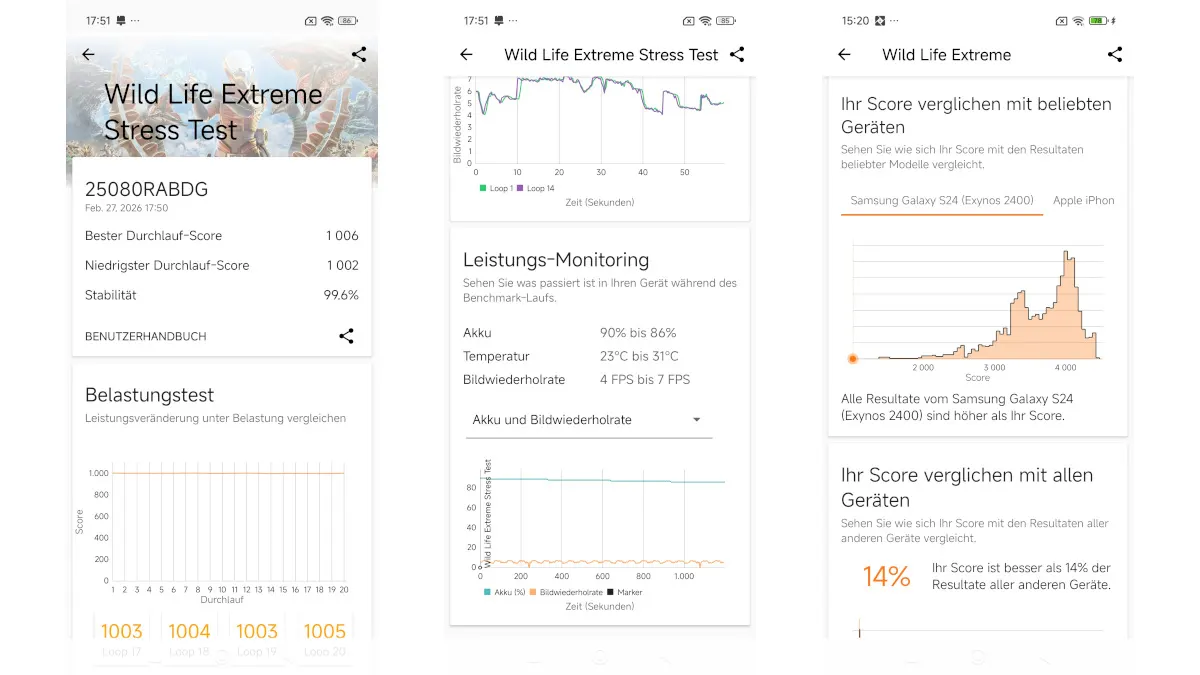Select Samsung Galaxy S24 (Exynos 2400) tab
The image size is (1200, 675).
click(x=941, y=200)
